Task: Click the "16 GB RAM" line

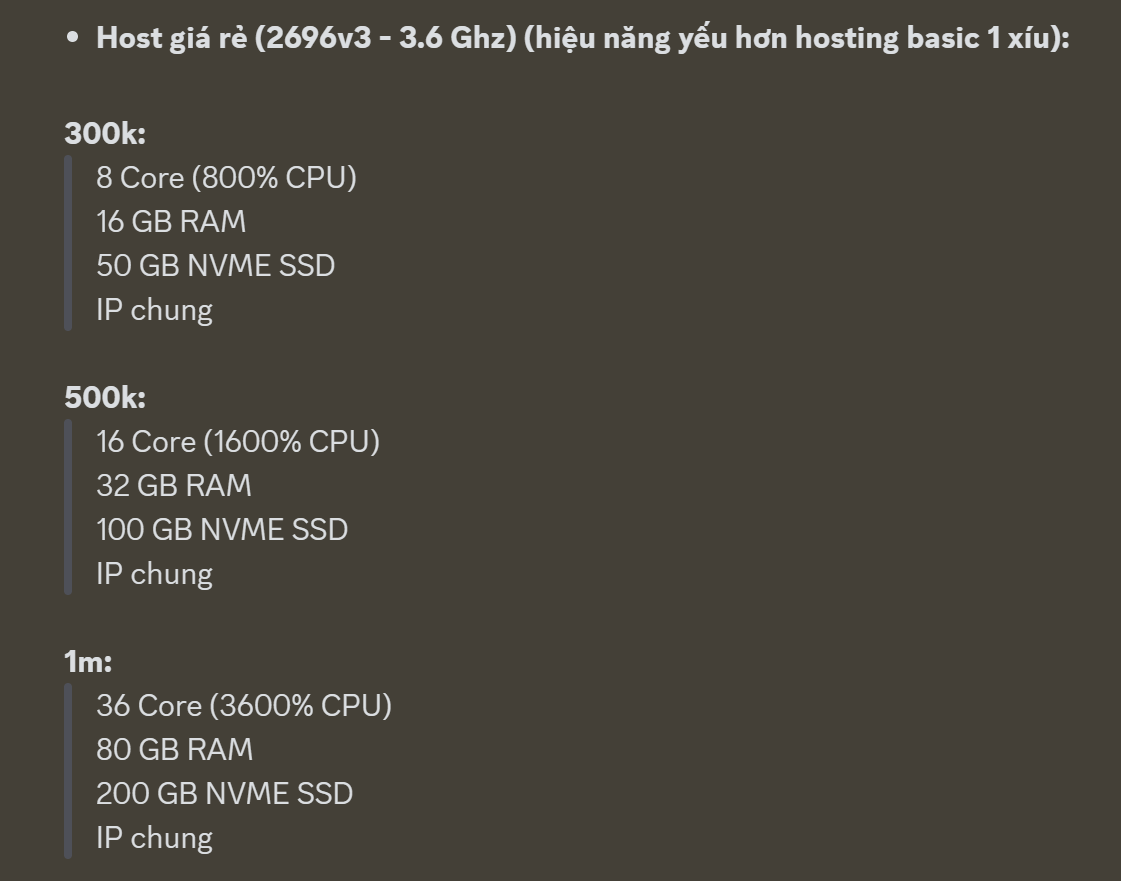Action: coord(171,222)
